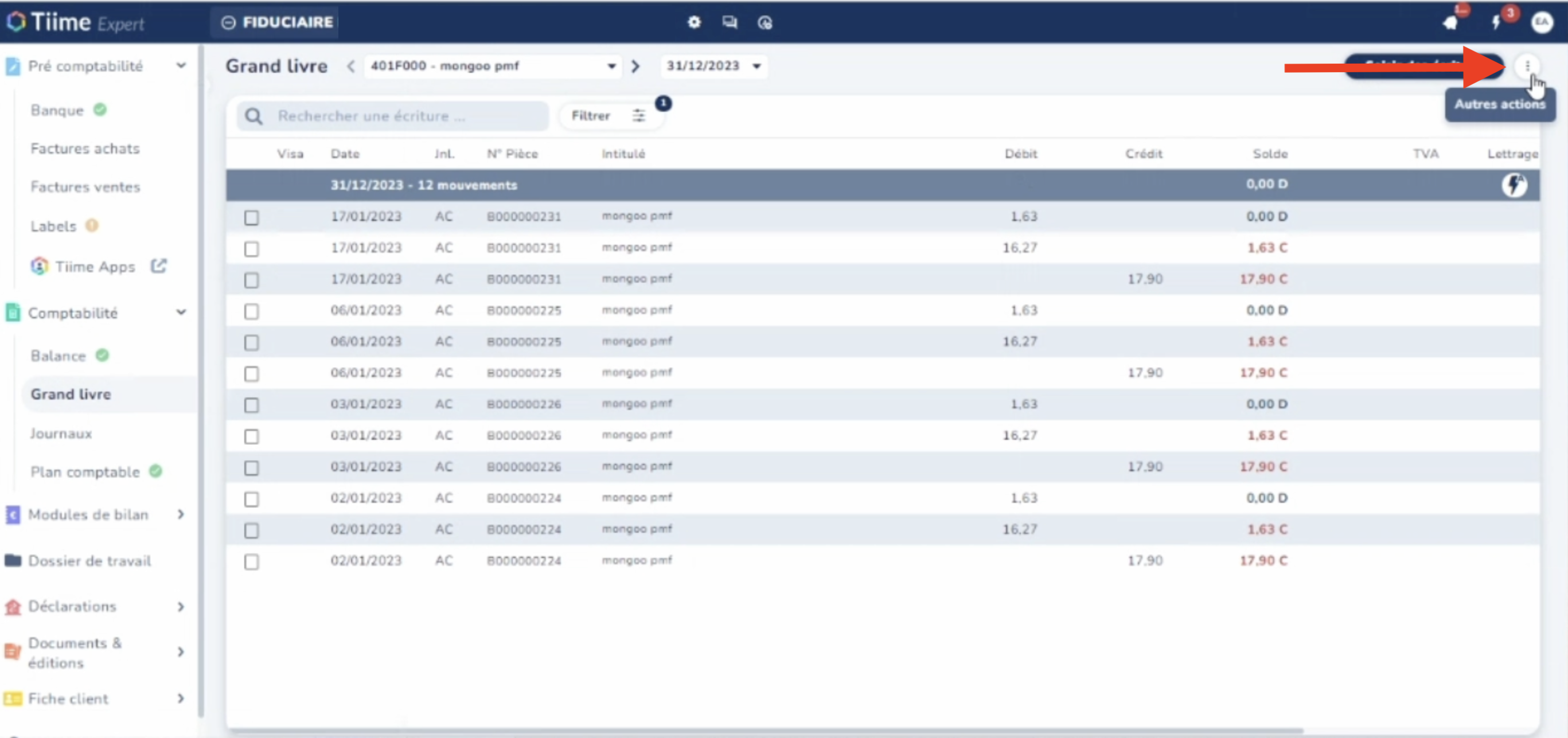Check 06/01/2023 row with crédit 17,90
The height and width of the screenshot is (738, 1568).
251,373
